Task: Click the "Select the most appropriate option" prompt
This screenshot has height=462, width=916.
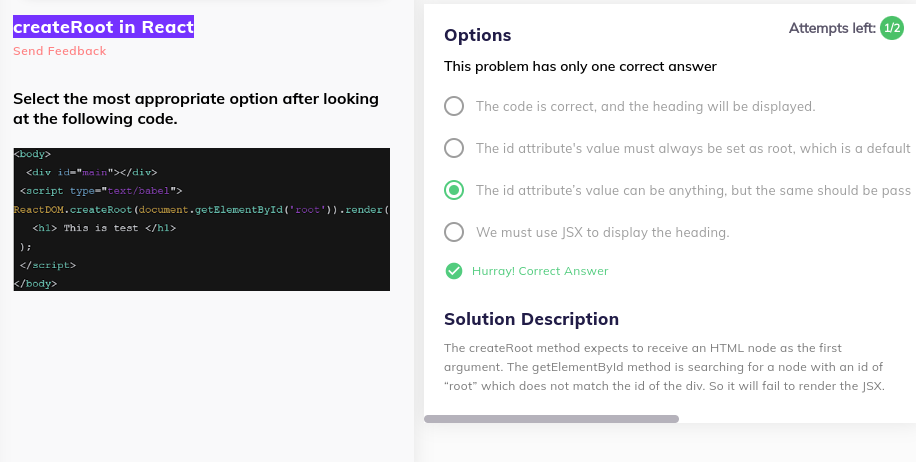Action: point(196,109)
